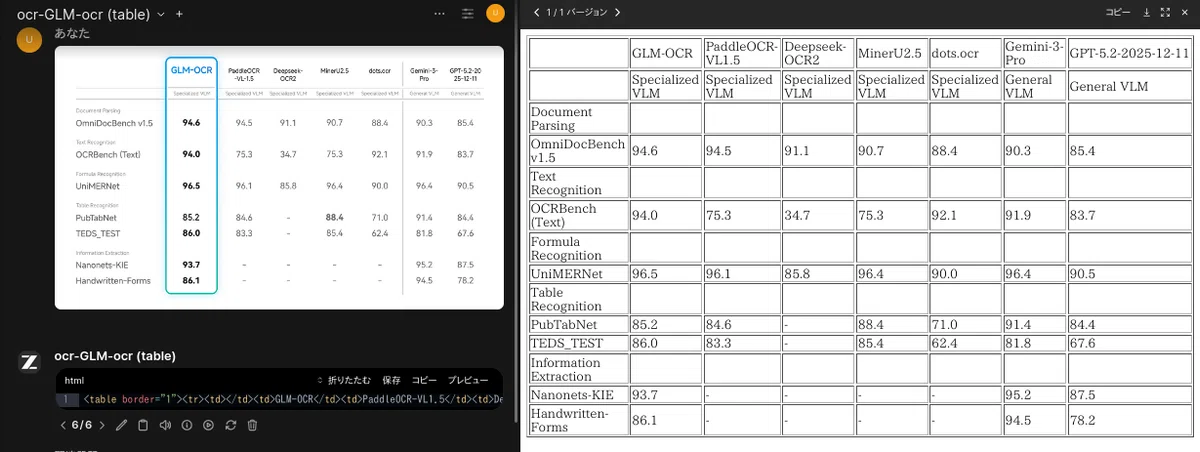Click the '34.7' cell in OCRBench row
Viewport: 1200px width, 452px height.
click(818, 215)
